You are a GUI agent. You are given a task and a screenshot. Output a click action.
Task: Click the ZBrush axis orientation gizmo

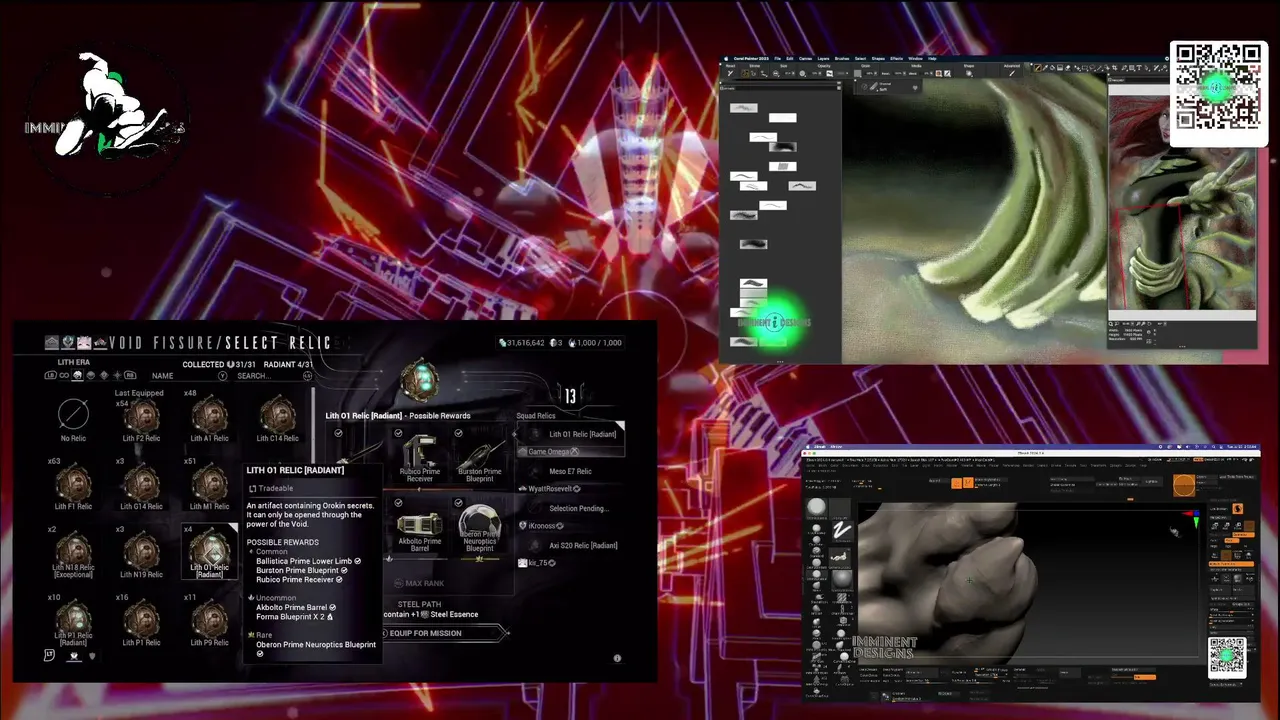tap(1191, 517)
